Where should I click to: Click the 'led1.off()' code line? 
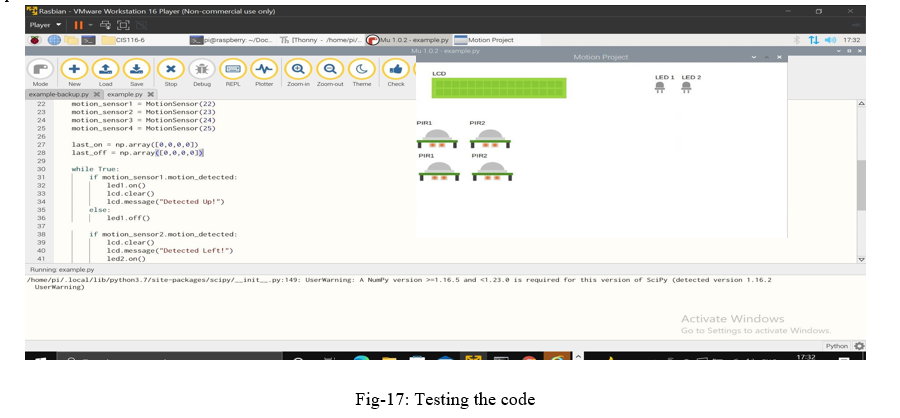click(x=129, y=218)
